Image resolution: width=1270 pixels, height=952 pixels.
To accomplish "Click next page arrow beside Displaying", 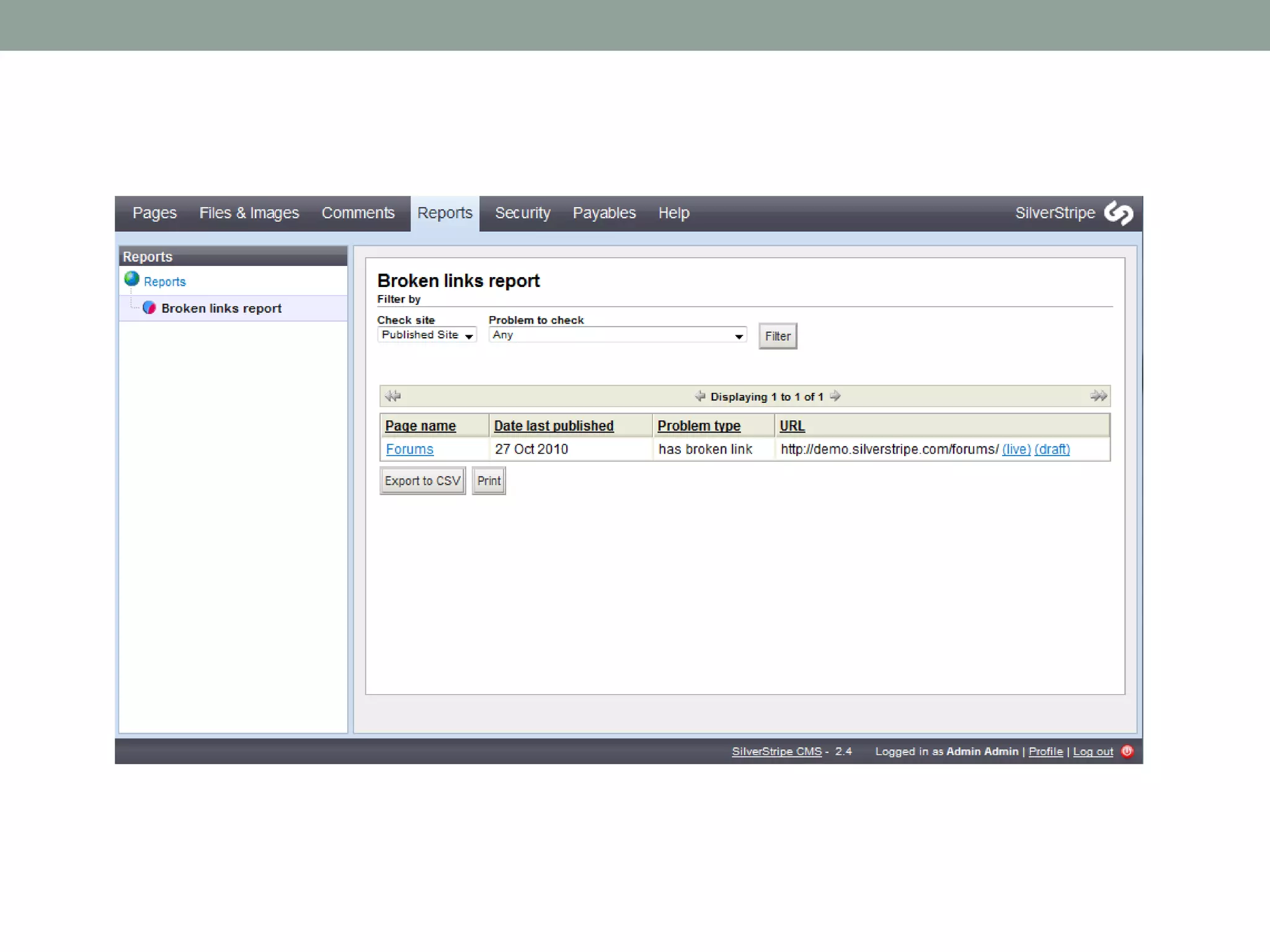I will (835, 396).
